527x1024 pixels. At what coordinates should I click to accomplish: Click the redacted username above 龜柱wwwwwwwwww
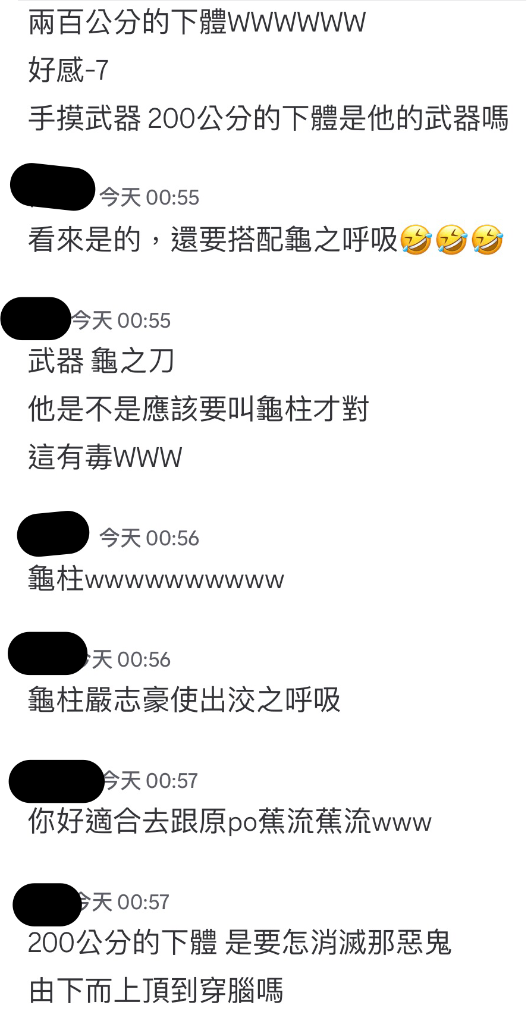(x=53, y=534)
